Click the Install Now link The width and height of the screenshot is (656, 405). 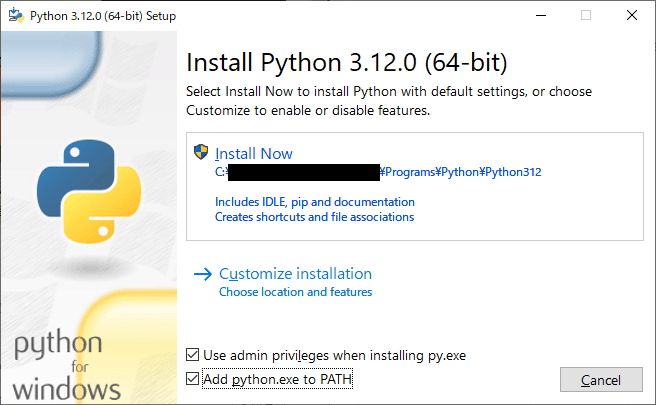point(254,154)
